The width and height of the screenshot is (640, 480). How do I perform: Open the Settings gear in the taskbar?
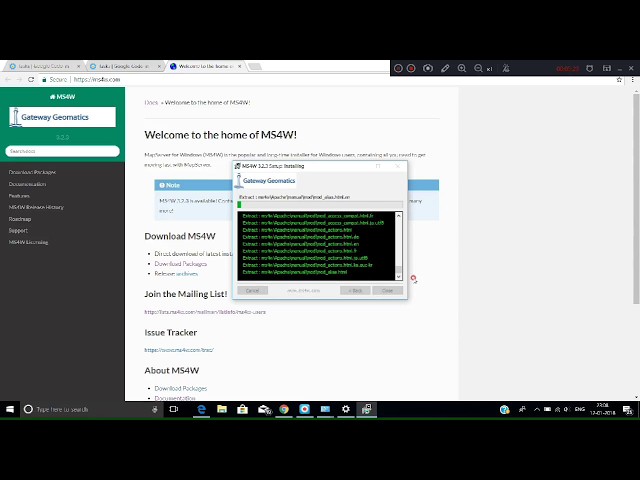tap(346, 409)
